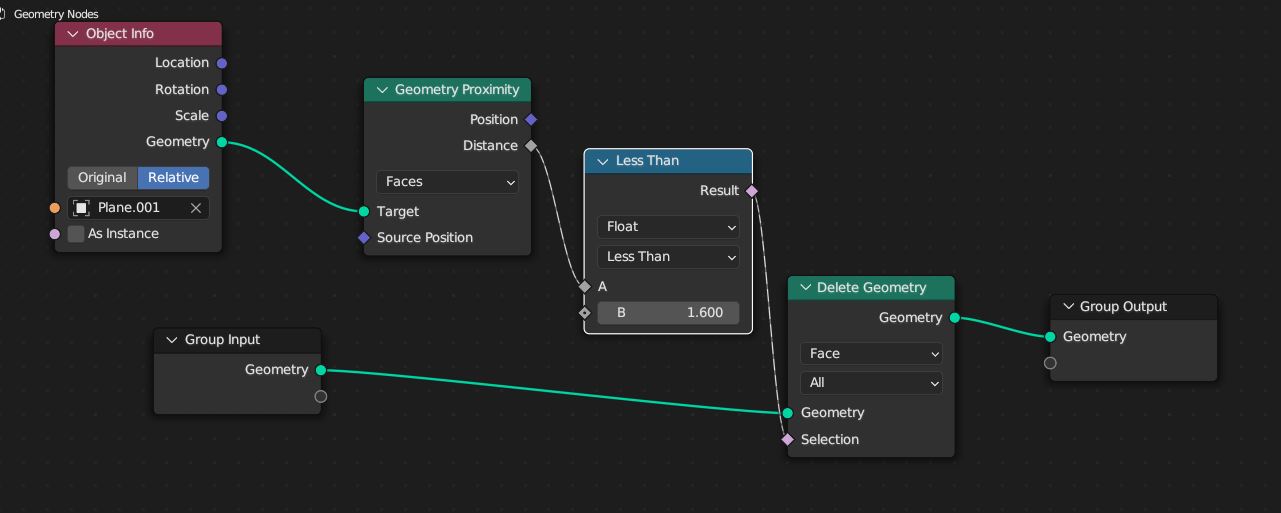Click the Selection input socket on Delete Geometry
The image size is (1281, 513).
(x=788, y=440)
